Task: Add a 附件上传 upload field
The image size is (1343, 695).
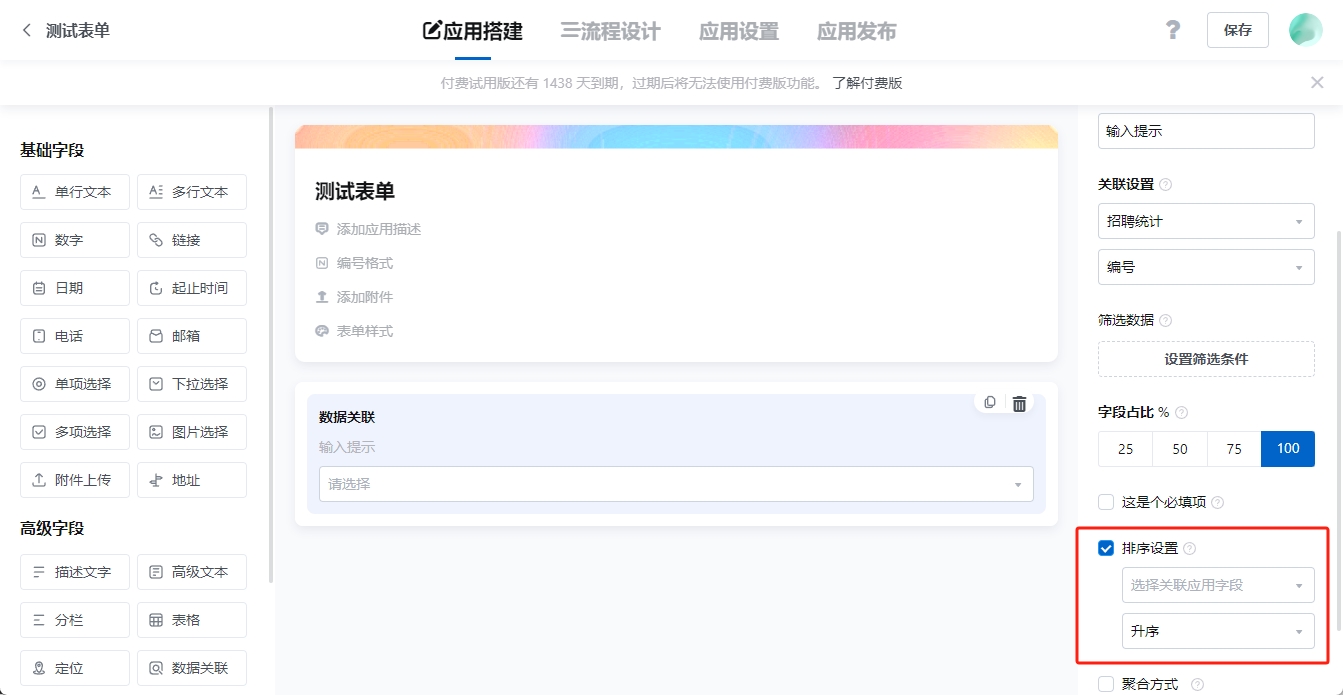Action: [x=75, y=480]
